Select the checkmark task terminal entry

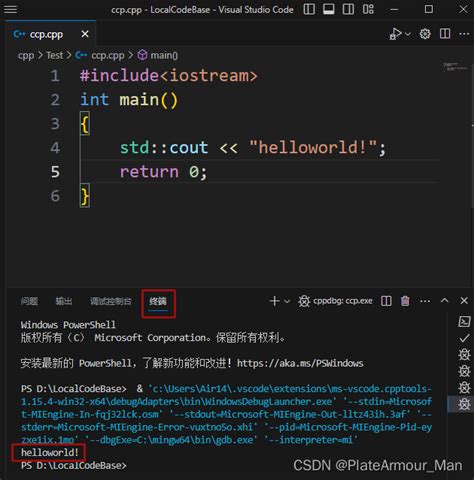[464, 339]
